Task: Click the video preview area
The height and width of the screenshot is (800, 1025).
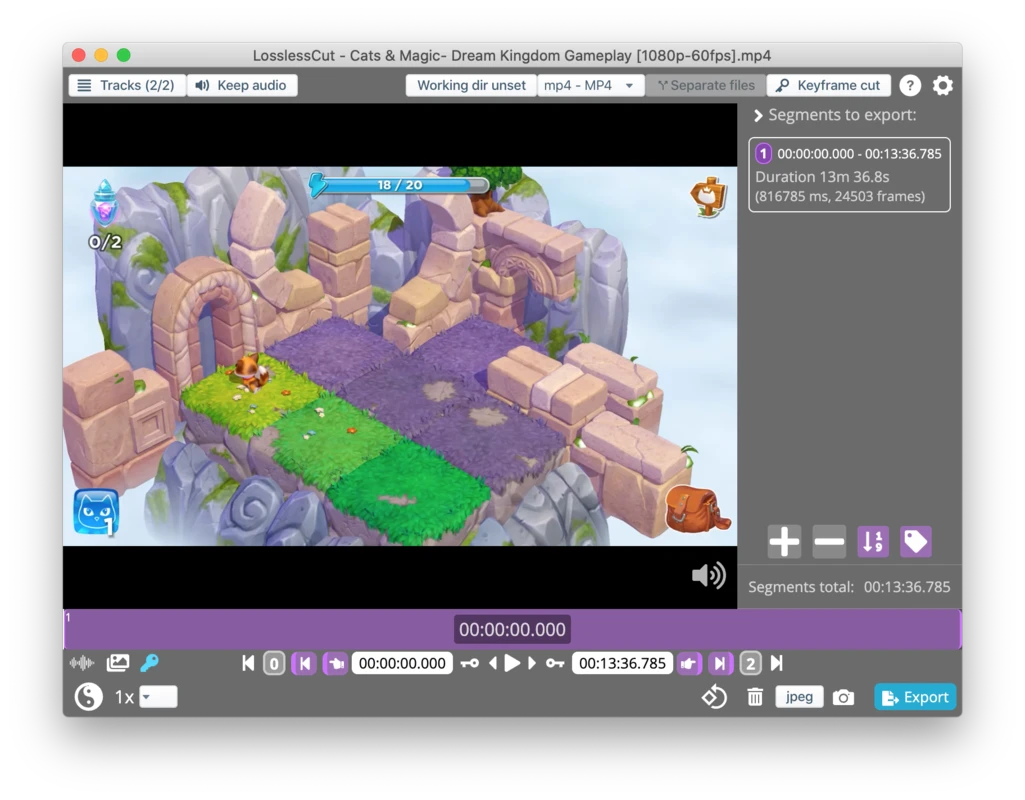Action: click(400, 356)
